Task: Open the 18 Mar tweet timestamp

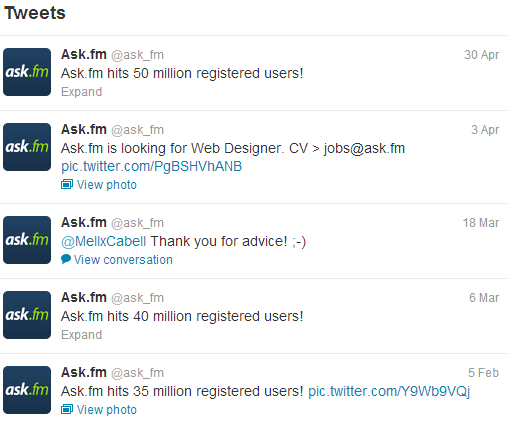Action: pyautogui.click(x=481, y=223)
